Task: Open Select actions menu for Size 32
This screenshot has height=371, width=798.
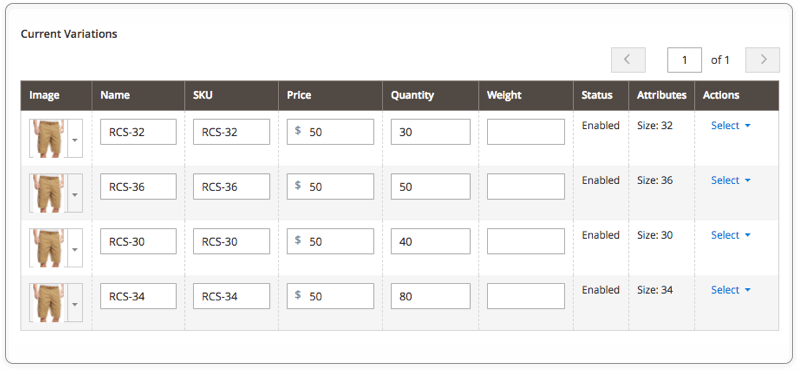Action: (731, 126)
